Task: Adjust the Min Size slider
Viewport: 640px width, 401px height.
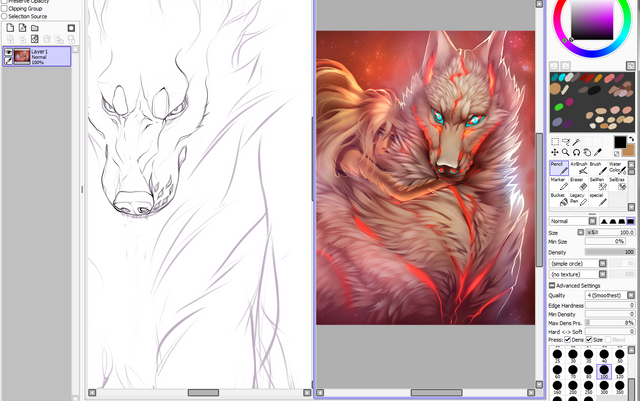Action: click(x=605, y=241)
